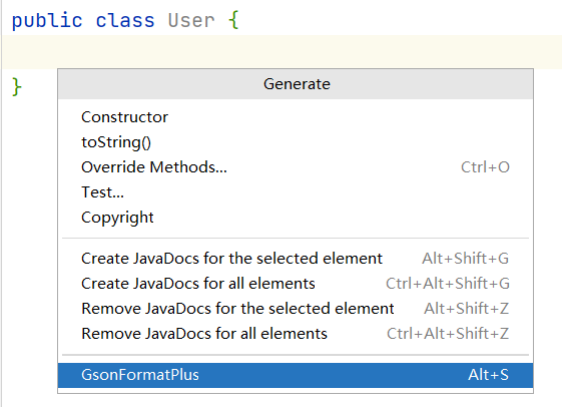Select Constructor from Generate menu
Viewport: 562px width, 407px height.
tap(295, 117)
